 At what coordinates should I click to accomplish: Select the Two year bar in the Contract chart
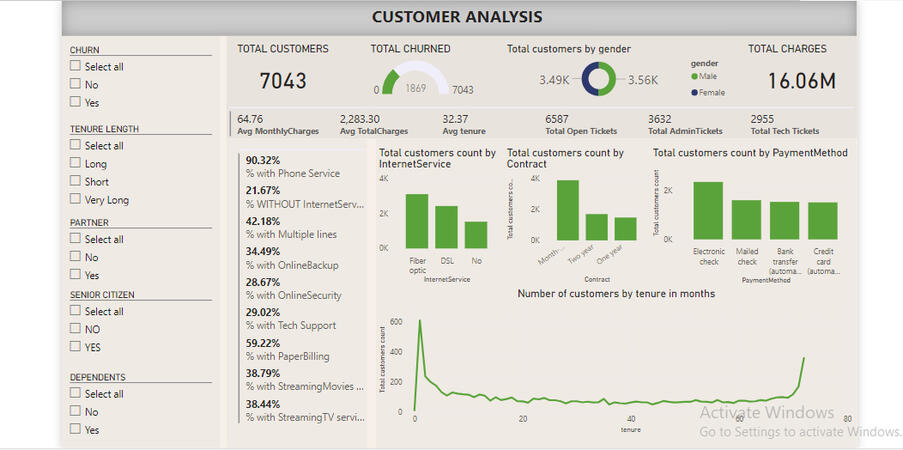[x=597, y=227]
